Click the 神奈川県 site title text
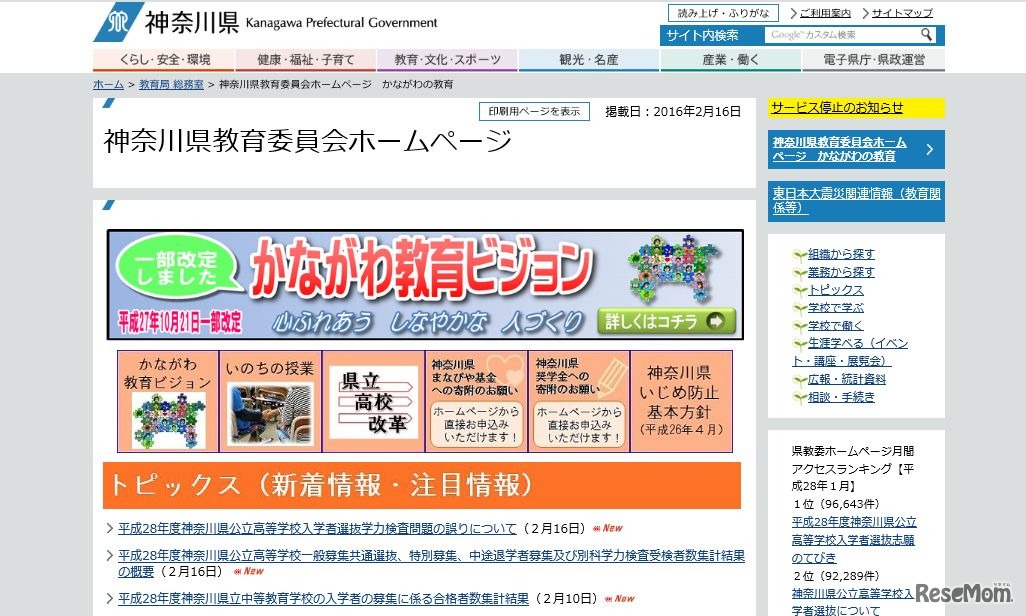Image resolution: width=1026 pixels, height=616 pixels. (x=192, y=23)
